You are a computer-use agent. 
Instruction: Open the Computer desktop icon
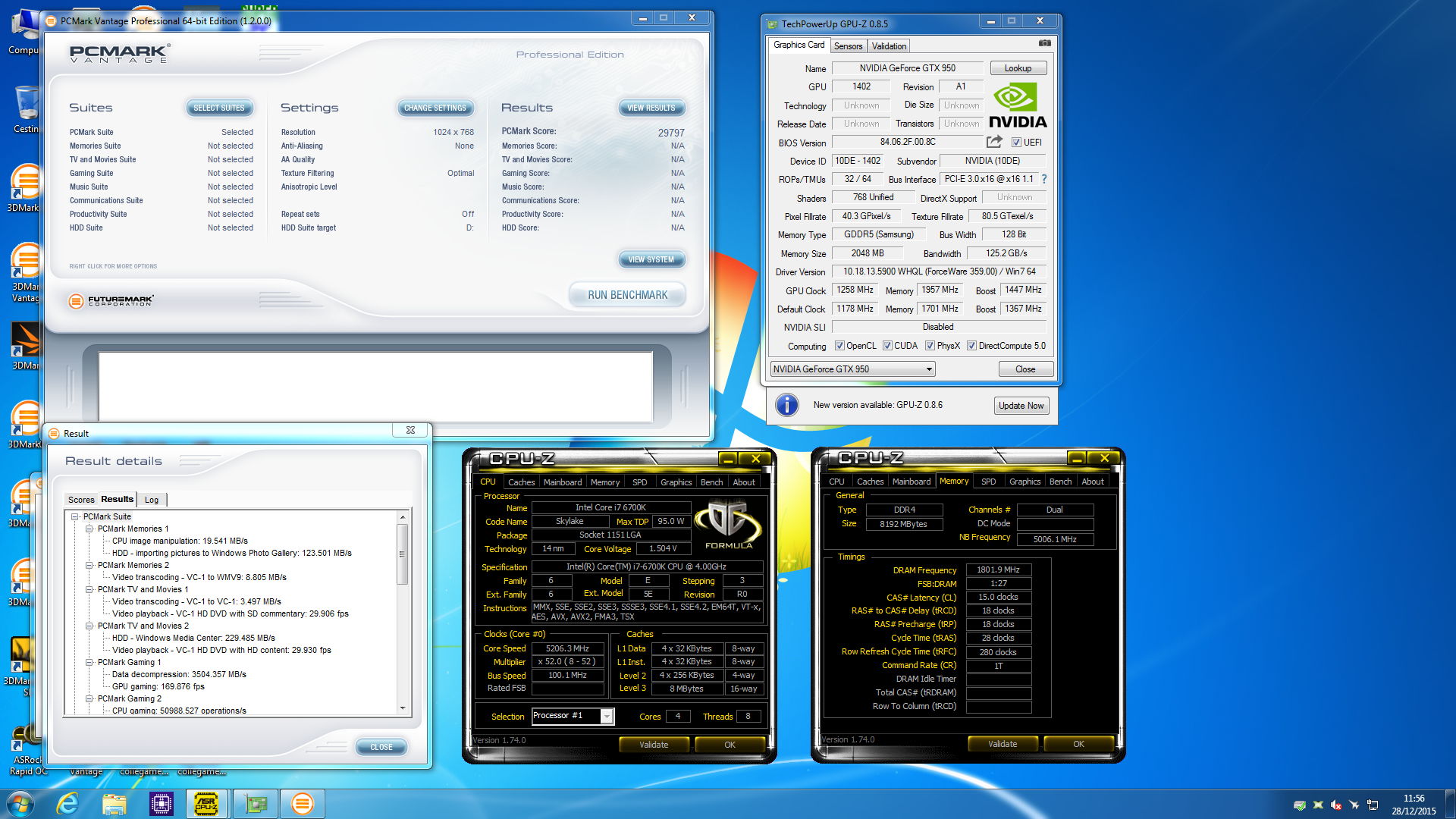[24, 32]
